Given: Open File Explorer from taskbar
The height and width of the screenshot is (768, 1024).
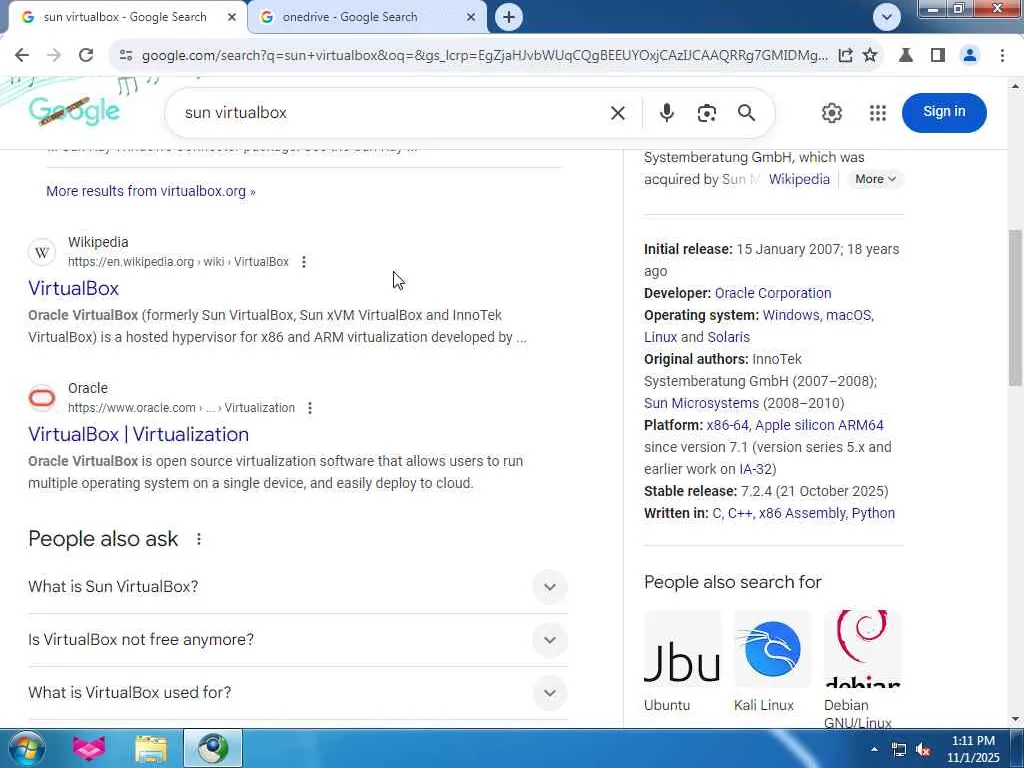Looking at the screenshot, I should point(152,748).
